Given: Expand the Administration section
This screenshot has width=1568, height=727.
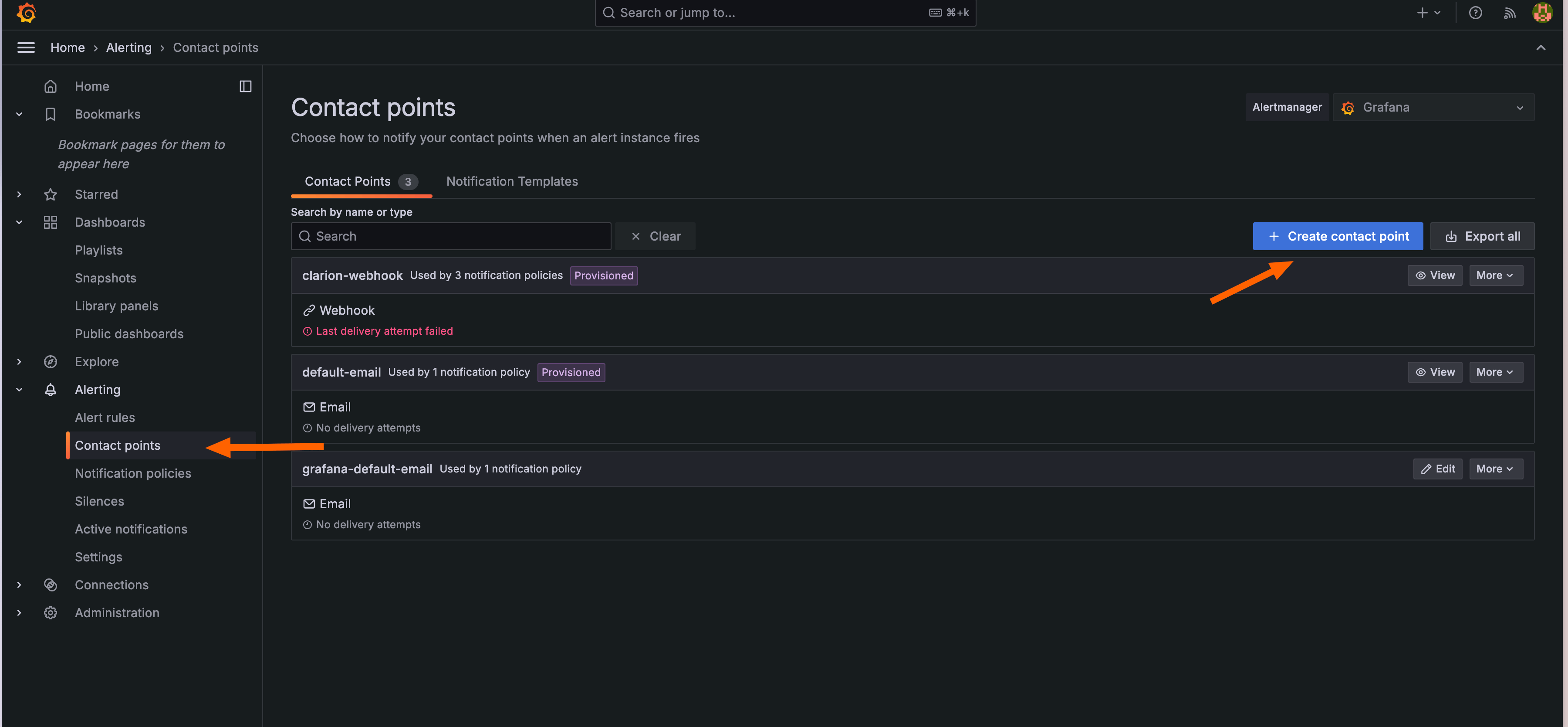Looking at the screenshot, I should pyautogui.click(x=19, y=613).
